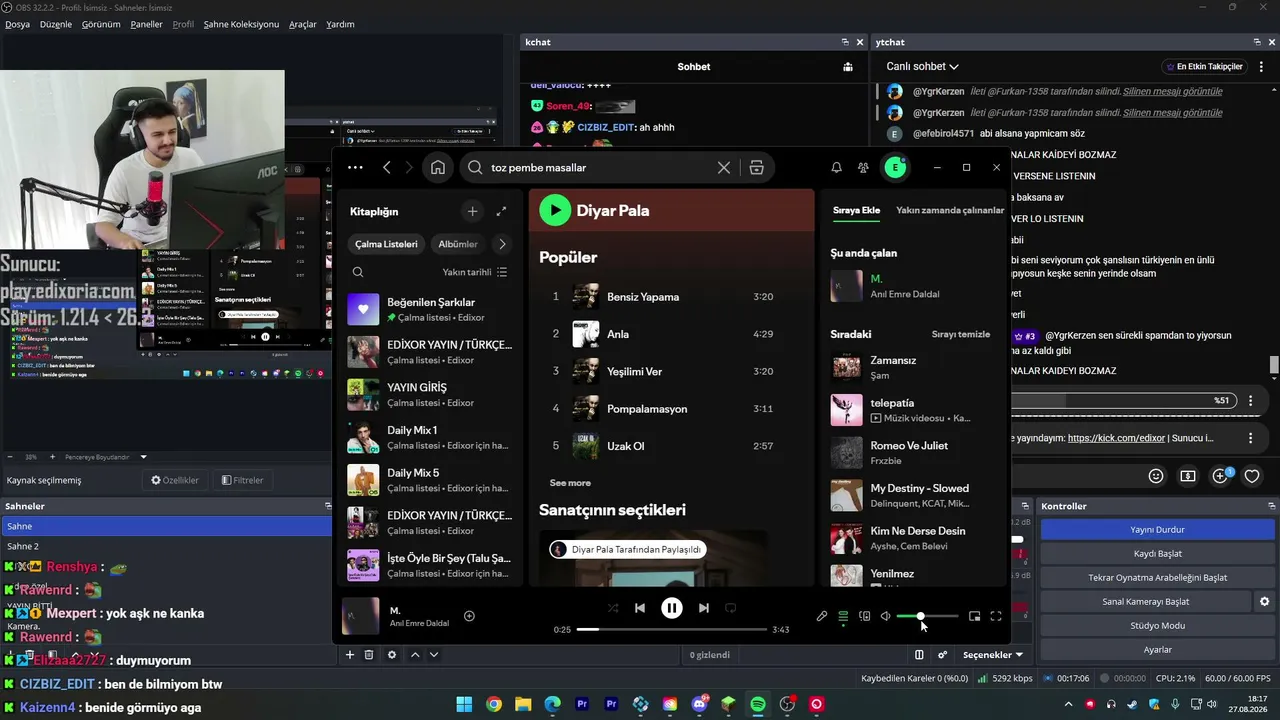Open the Düzenle menu in OBS
1280x720 pixels.
point(56,24)
